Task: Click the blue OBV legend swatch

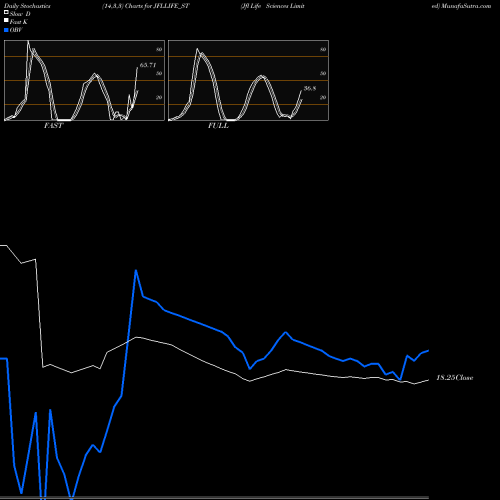Action: coord(6,30)
